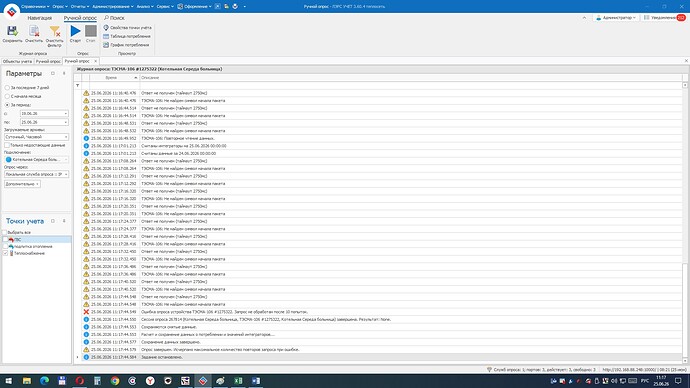Uncheck the Теплоснабжение checkbox
Screen dimensions: 690x388
click(5, 253)
